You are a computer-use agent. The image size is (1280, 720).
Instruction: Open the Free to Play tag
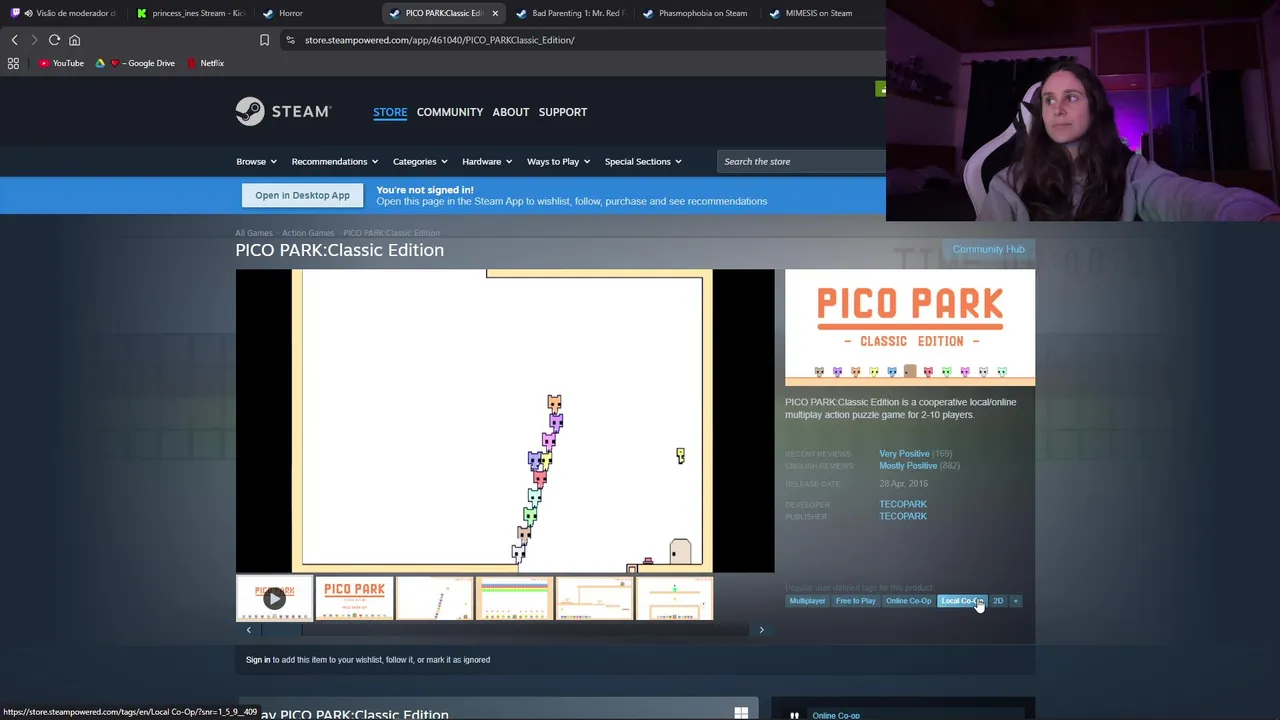[855, 601]
